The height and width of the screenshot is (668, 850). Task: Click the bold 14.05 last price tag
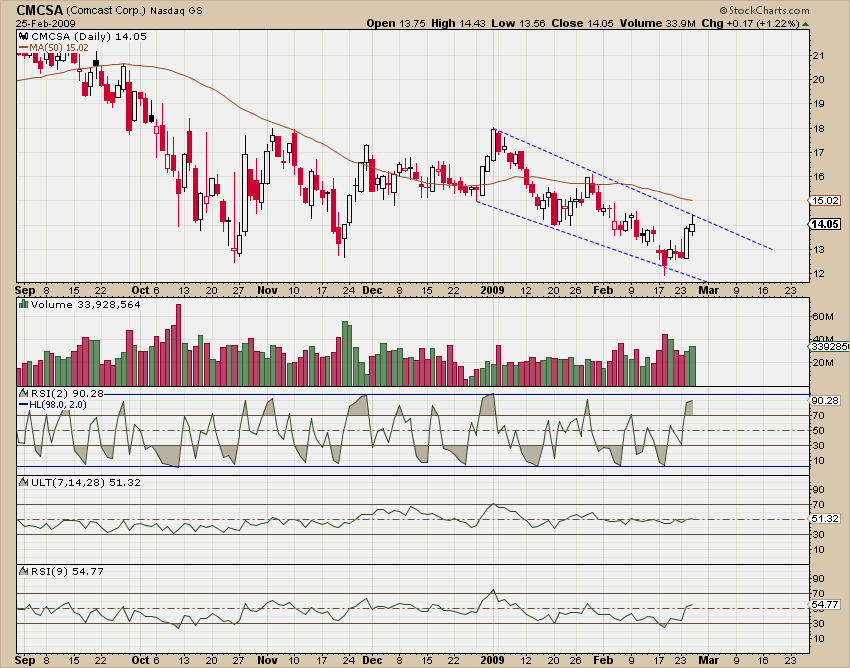[825, 224]
